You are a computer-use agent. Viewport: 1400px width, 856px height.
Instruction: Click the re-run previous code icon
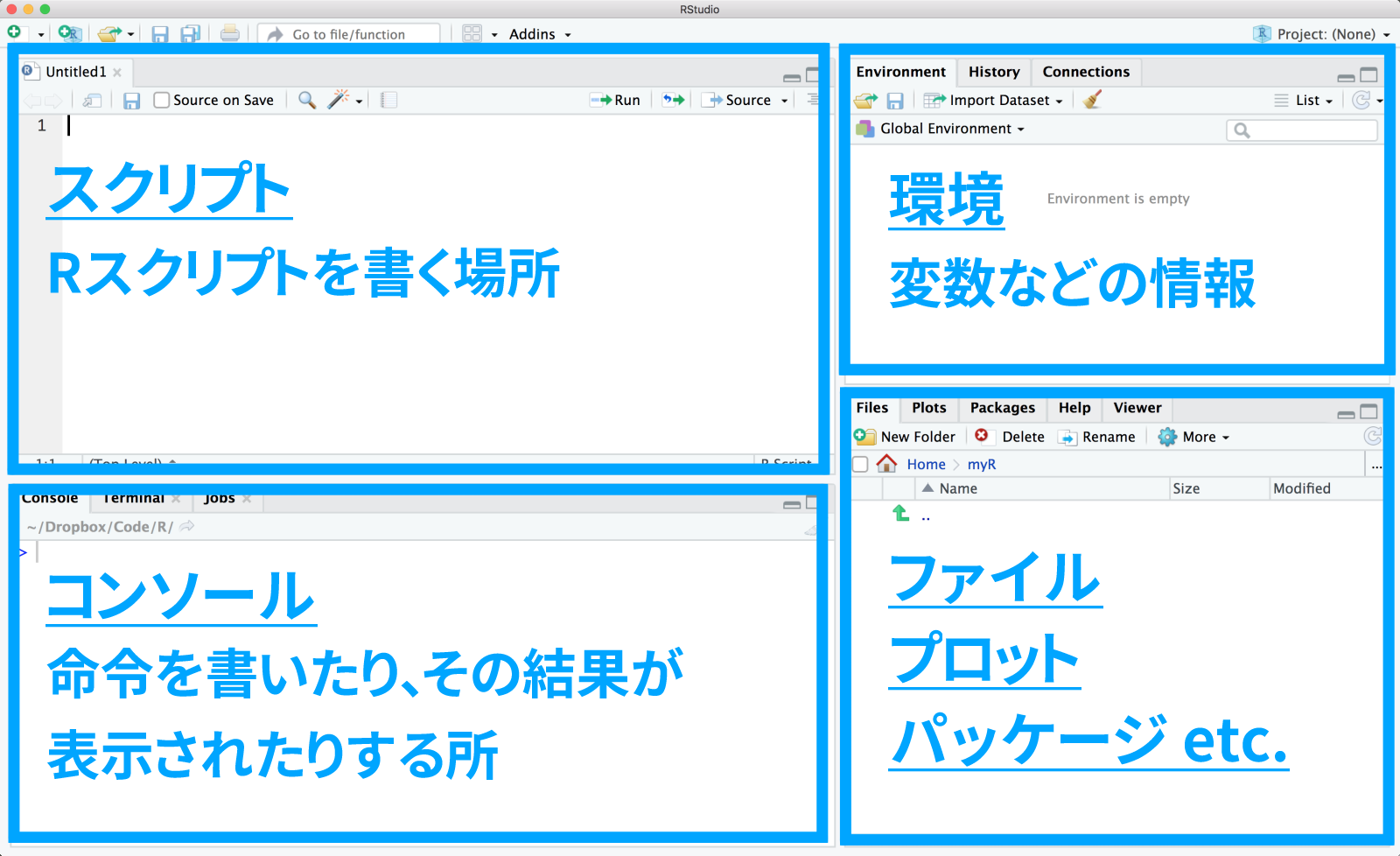(673, 100)
